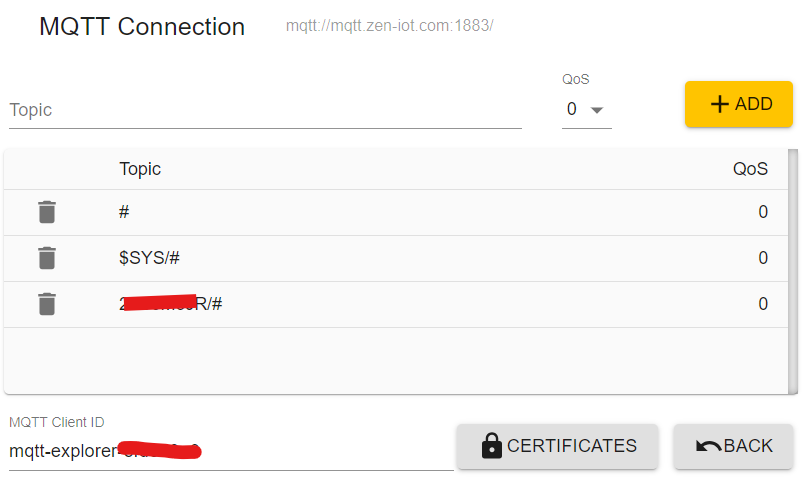
Task: Click the MQTT Client ID field
Action: click(230, 451)
